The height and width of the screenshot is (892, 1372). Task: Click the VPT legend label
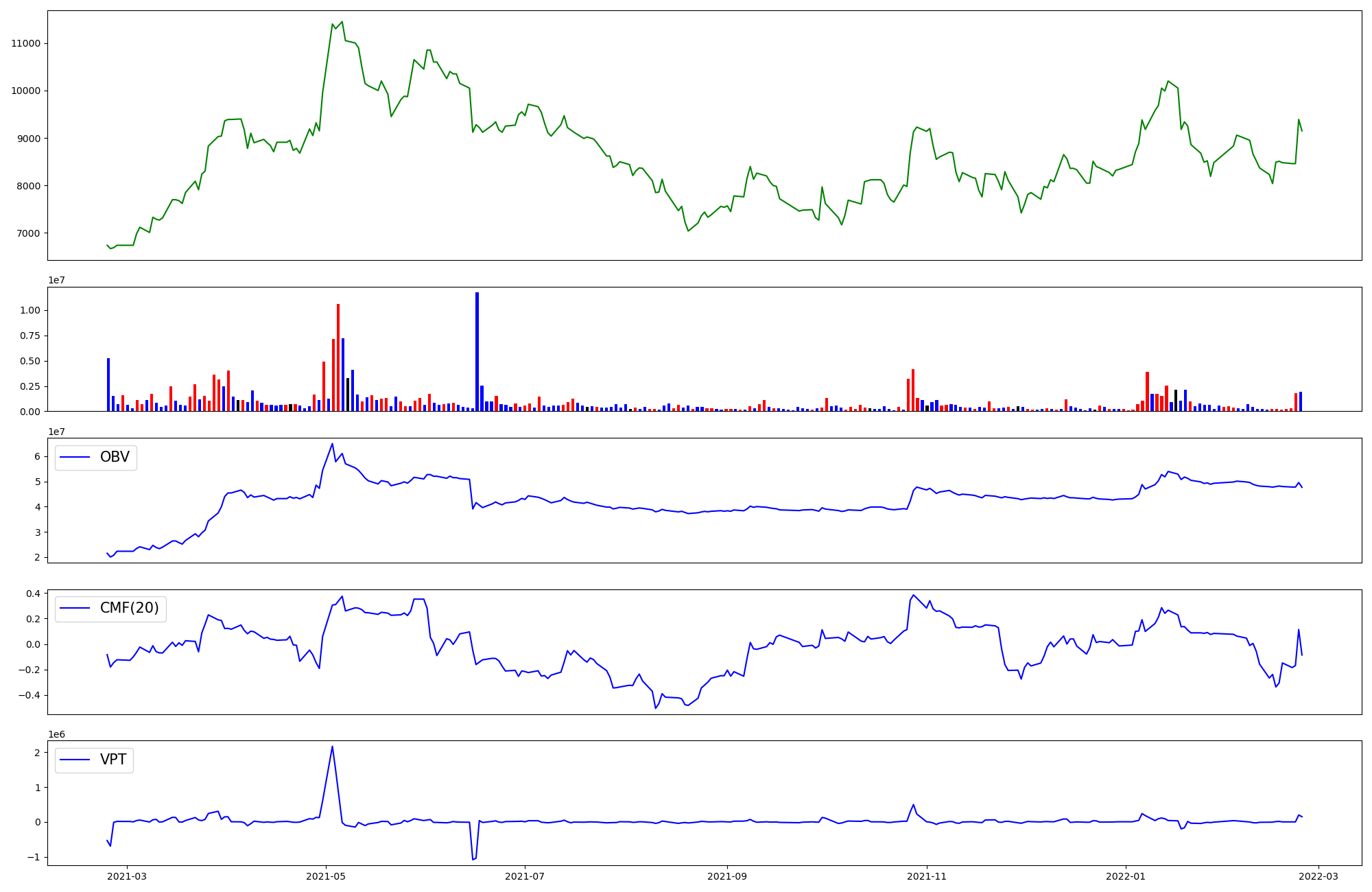coord(113,760)
